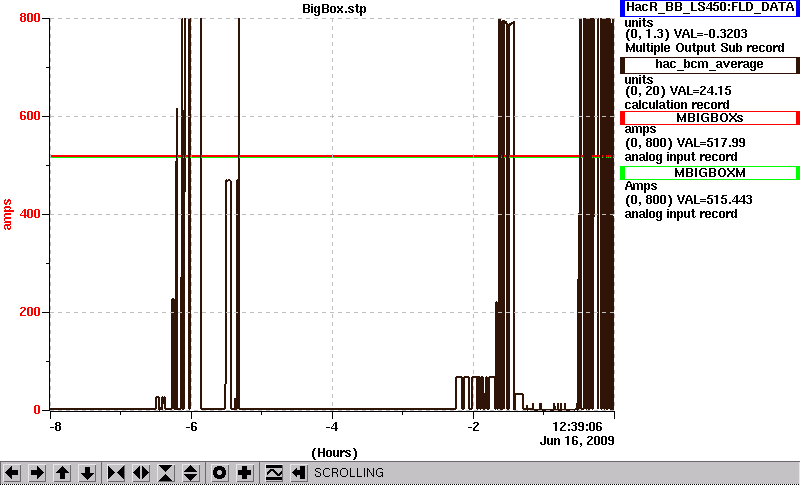Pan the plot left with the left arrow

(12, 473)
